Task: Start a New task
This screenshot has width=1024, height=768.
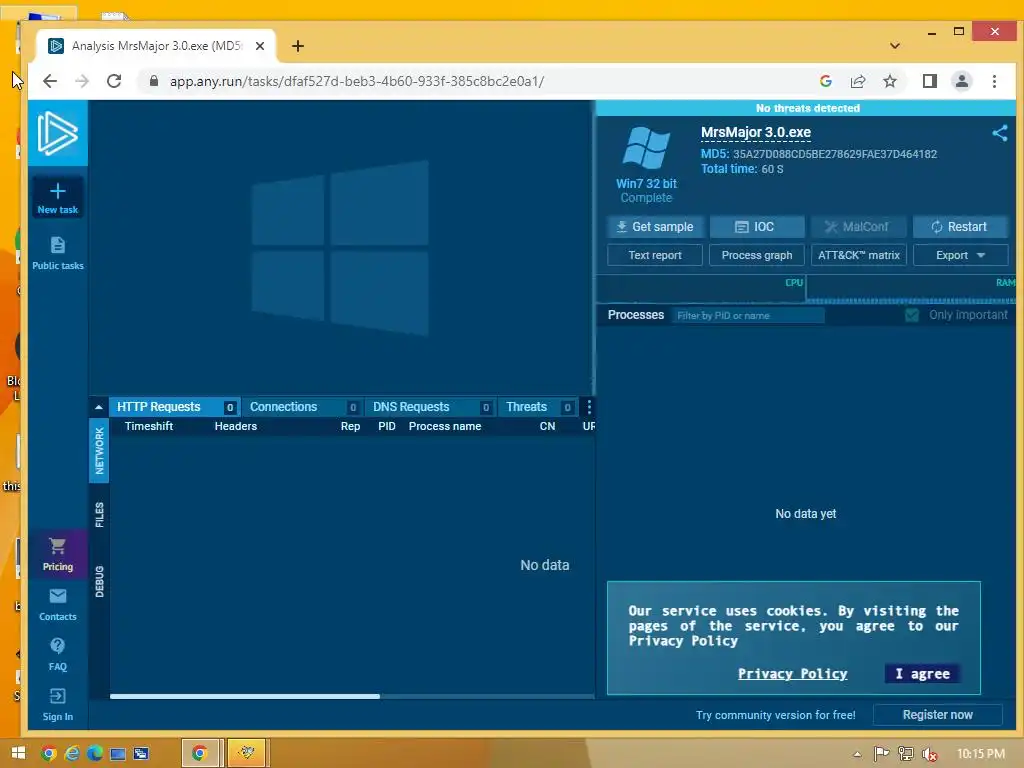Action: 57,198
